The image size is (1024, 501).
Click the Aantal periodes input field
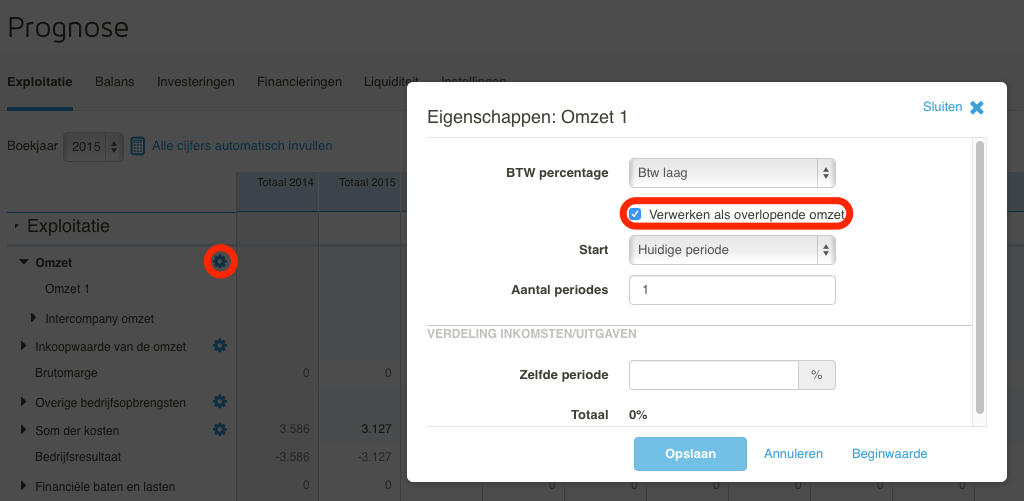tap(732, 290)
